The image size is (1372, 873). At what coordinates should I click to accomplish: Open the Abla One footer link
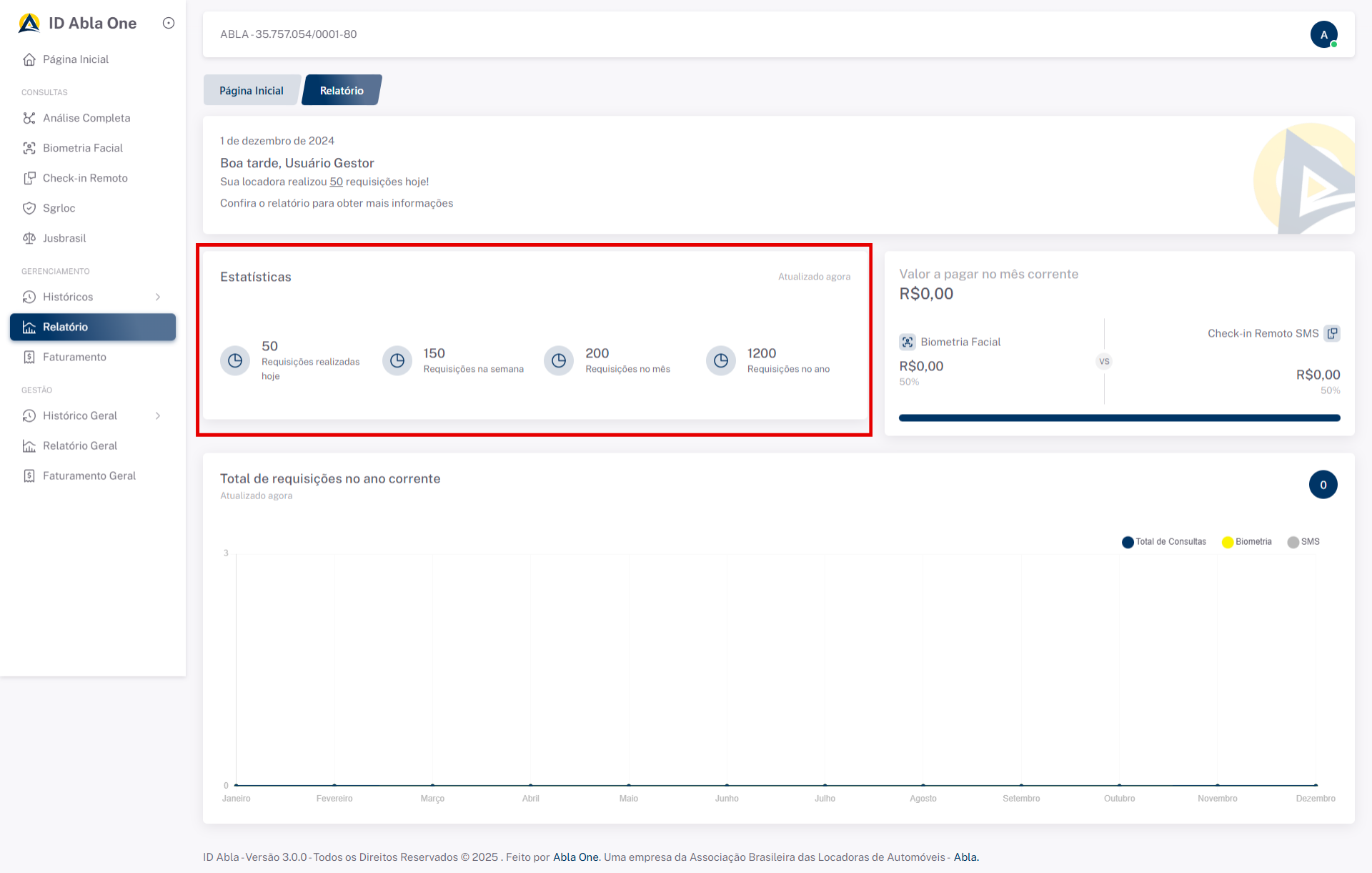(x=575, y=857)
